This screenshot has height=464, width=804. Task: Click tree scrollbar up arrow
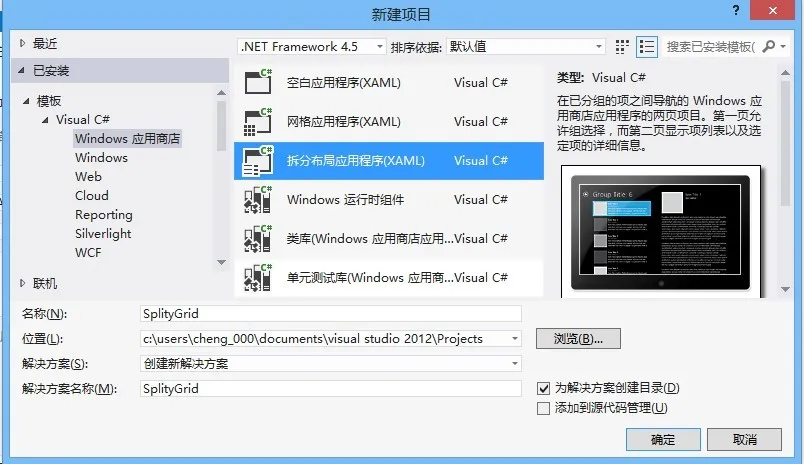coord(222,93)
